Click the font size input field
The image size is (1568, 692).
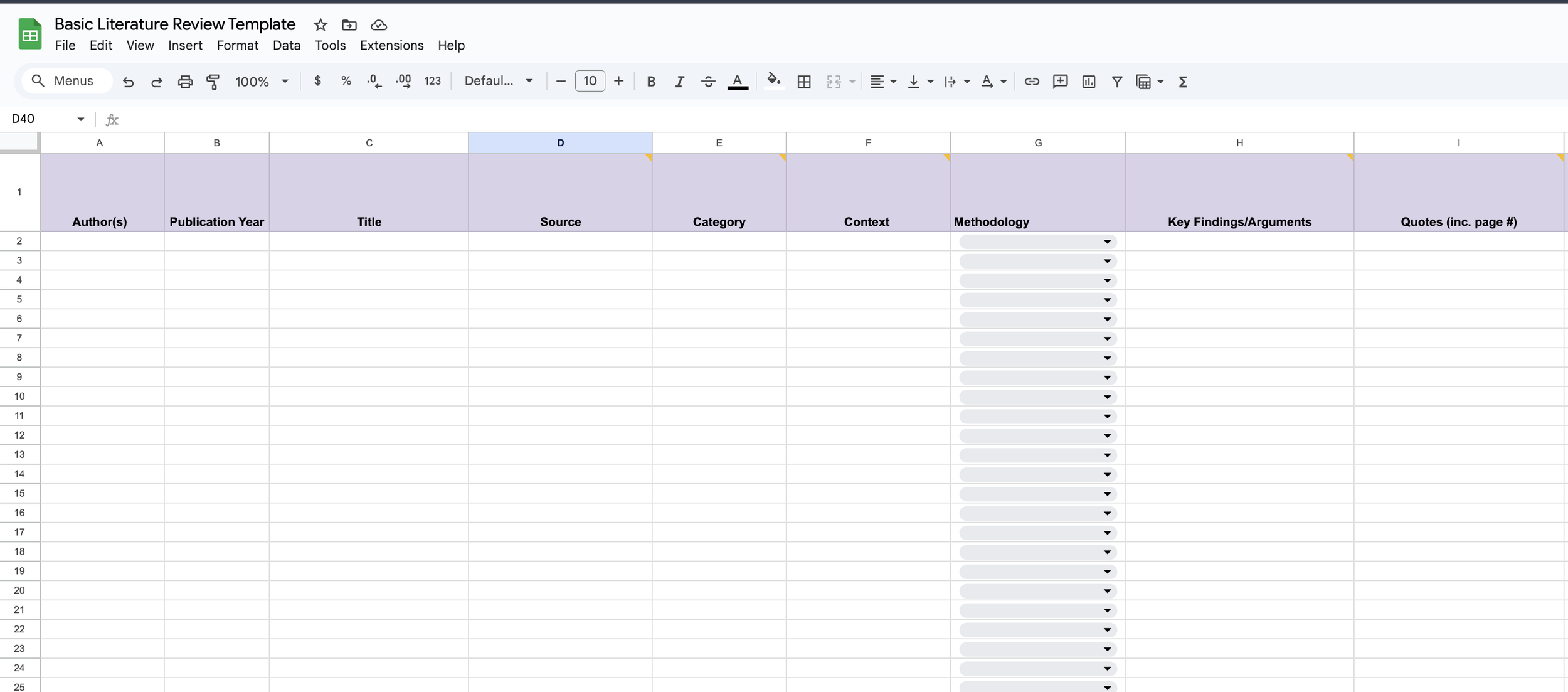(590, 81)
